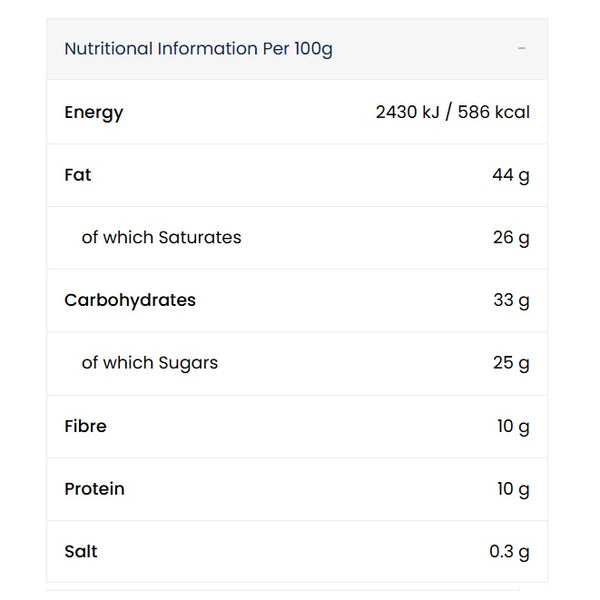Screen dimensions: 600x600
Task: Collapse the Nutritional Information minus icon
Action: pos(521,49)
